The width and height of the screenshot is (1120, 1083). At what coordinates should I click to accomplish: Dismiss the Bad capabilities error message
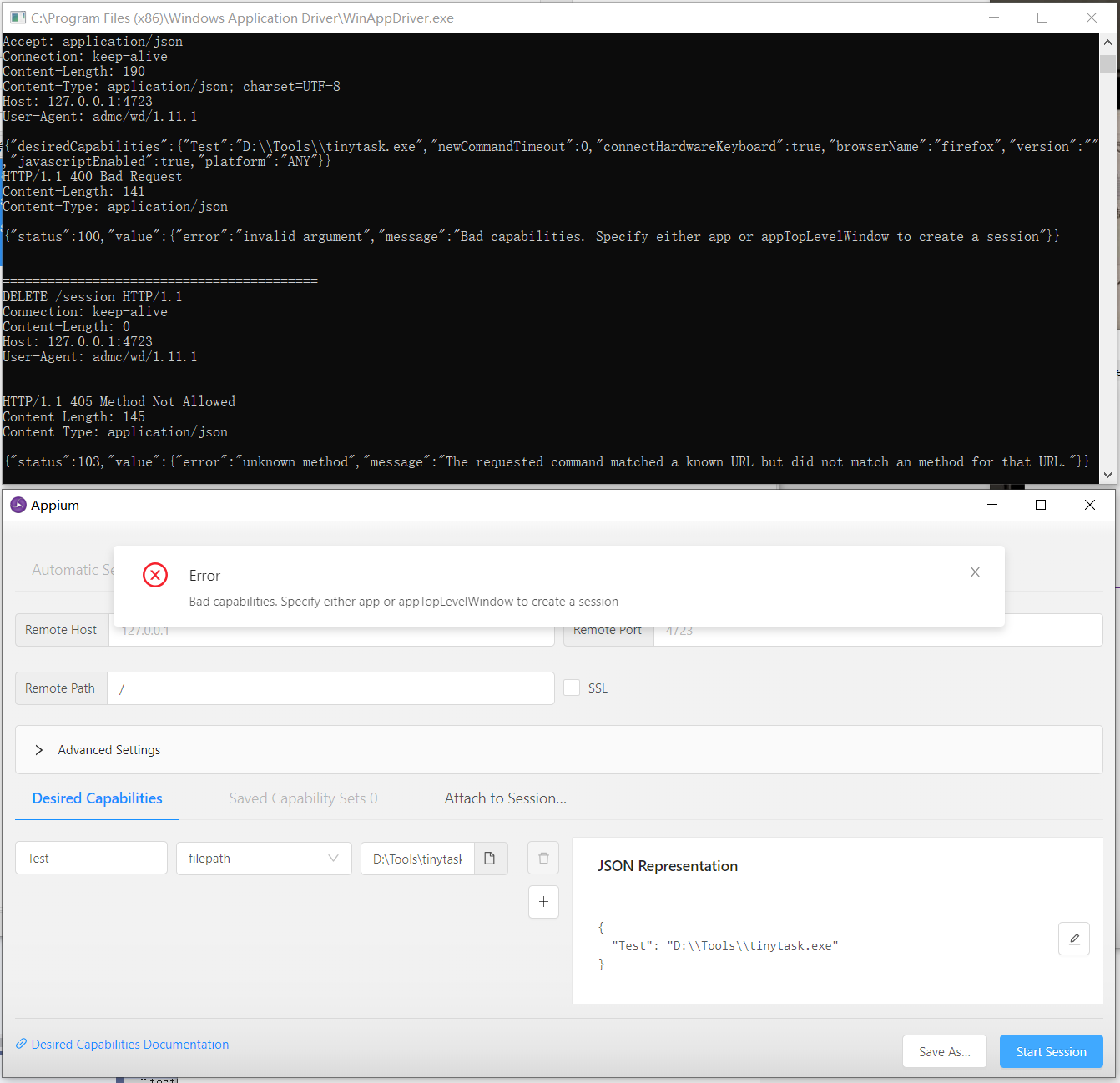[975, 572]
